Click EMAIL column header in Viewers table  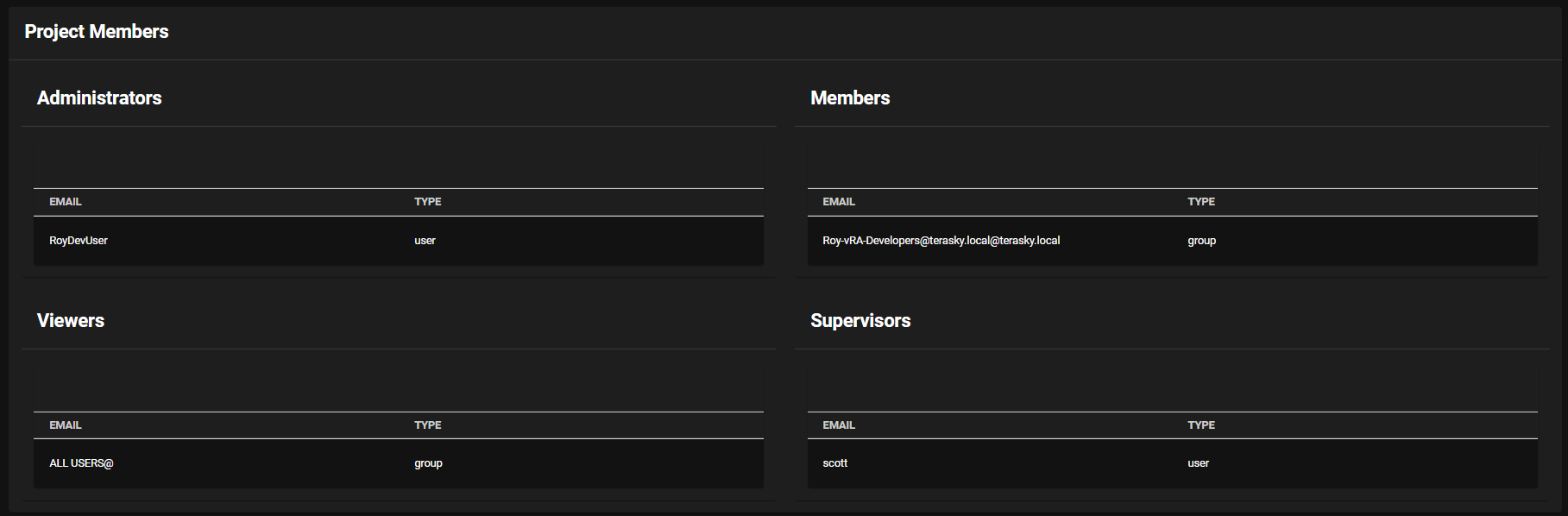tap(66, 425)
